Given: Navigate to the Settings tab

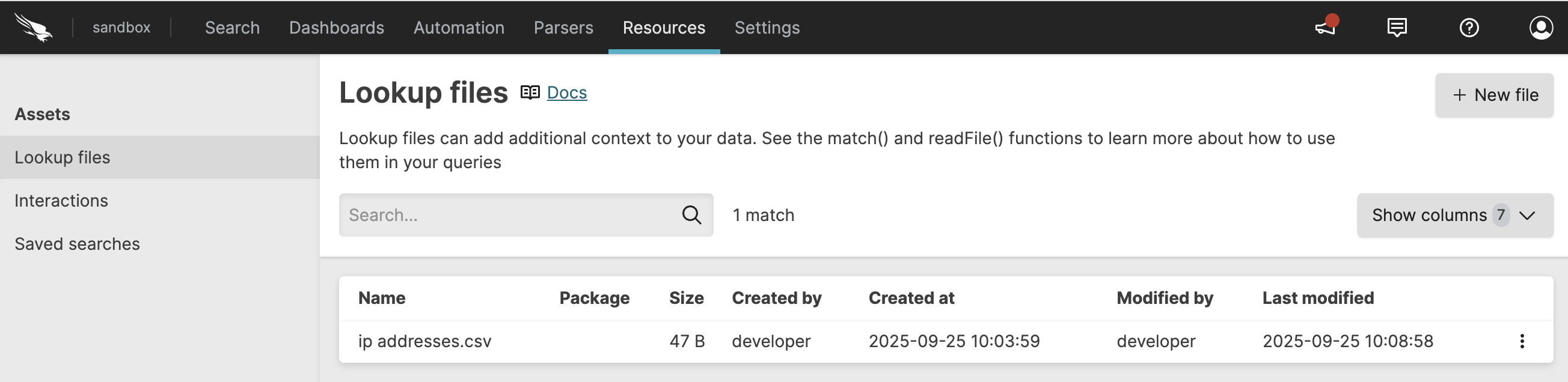Looking at the screenshot, I should tap(767, 28).
